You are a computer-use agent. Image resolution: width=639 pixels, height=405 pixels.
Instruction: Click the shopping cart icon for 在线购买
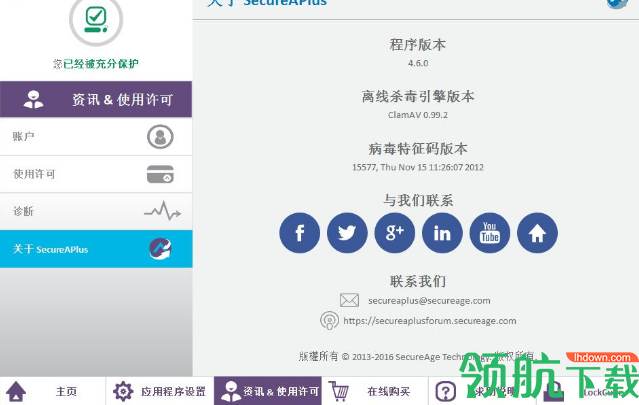339,391
